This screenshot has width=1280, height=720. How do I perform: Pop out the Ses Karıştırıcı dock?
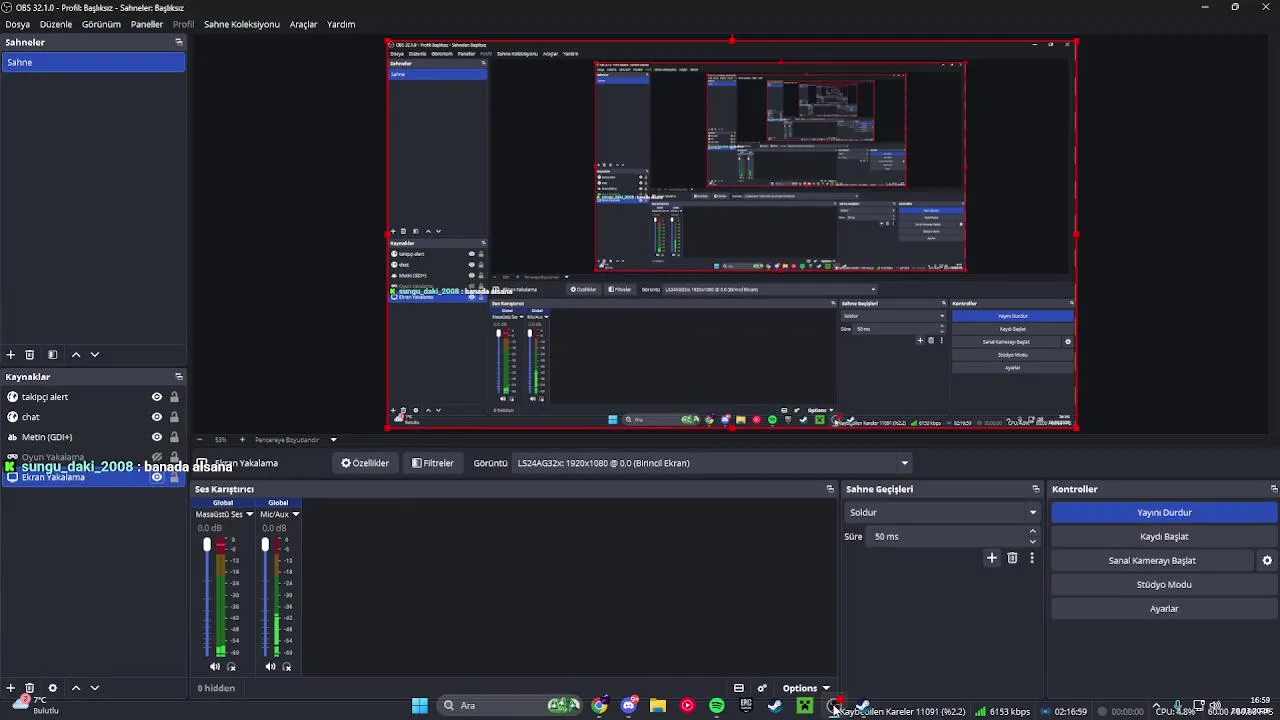[830, 489]
